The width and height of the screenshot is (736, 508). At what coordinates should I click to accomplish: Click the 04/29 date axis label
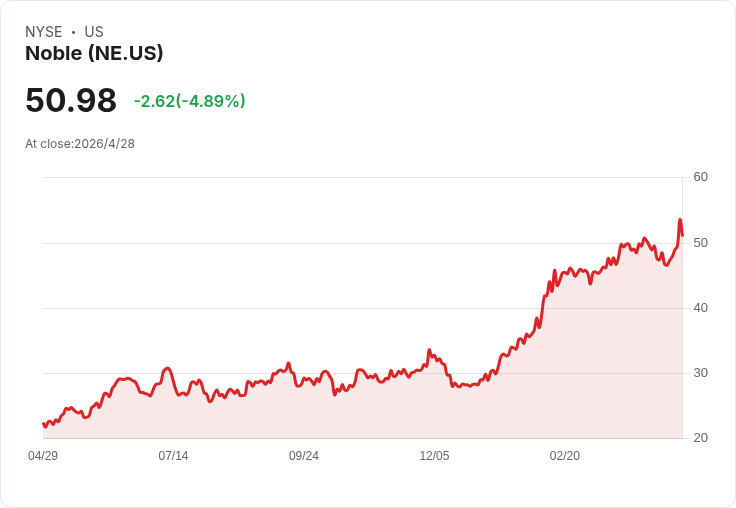click(x=43, y=456)
